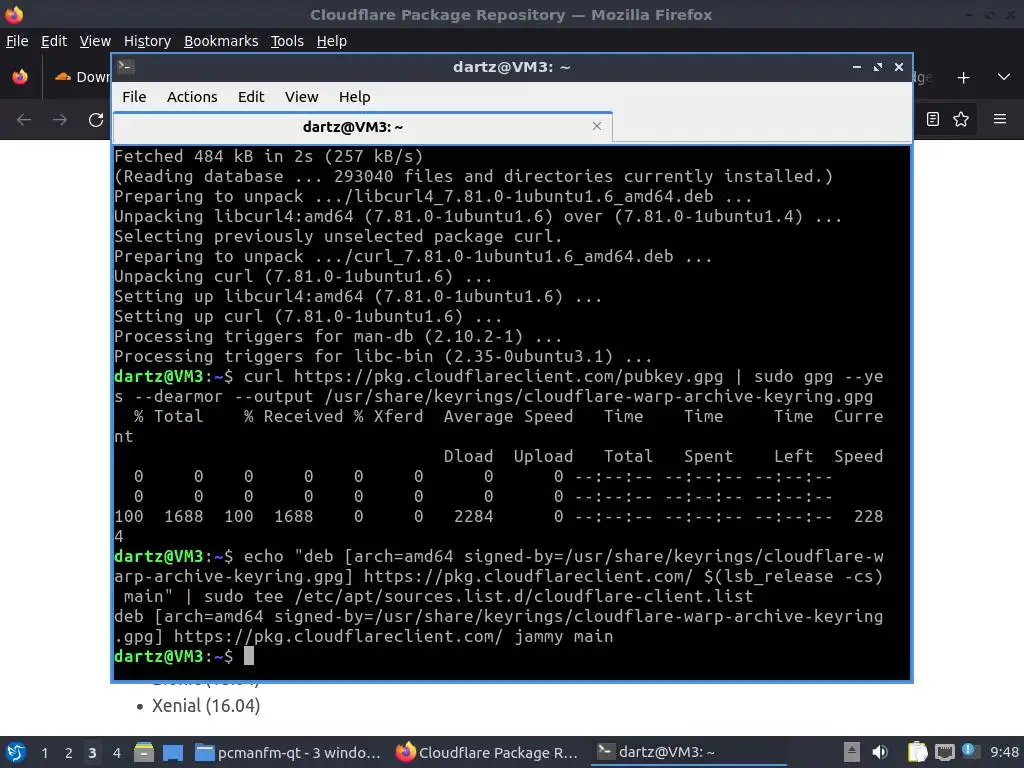Click the update notifier tray icon
Viewport: 1024px width, 768px height.
[x=970, y=751]
